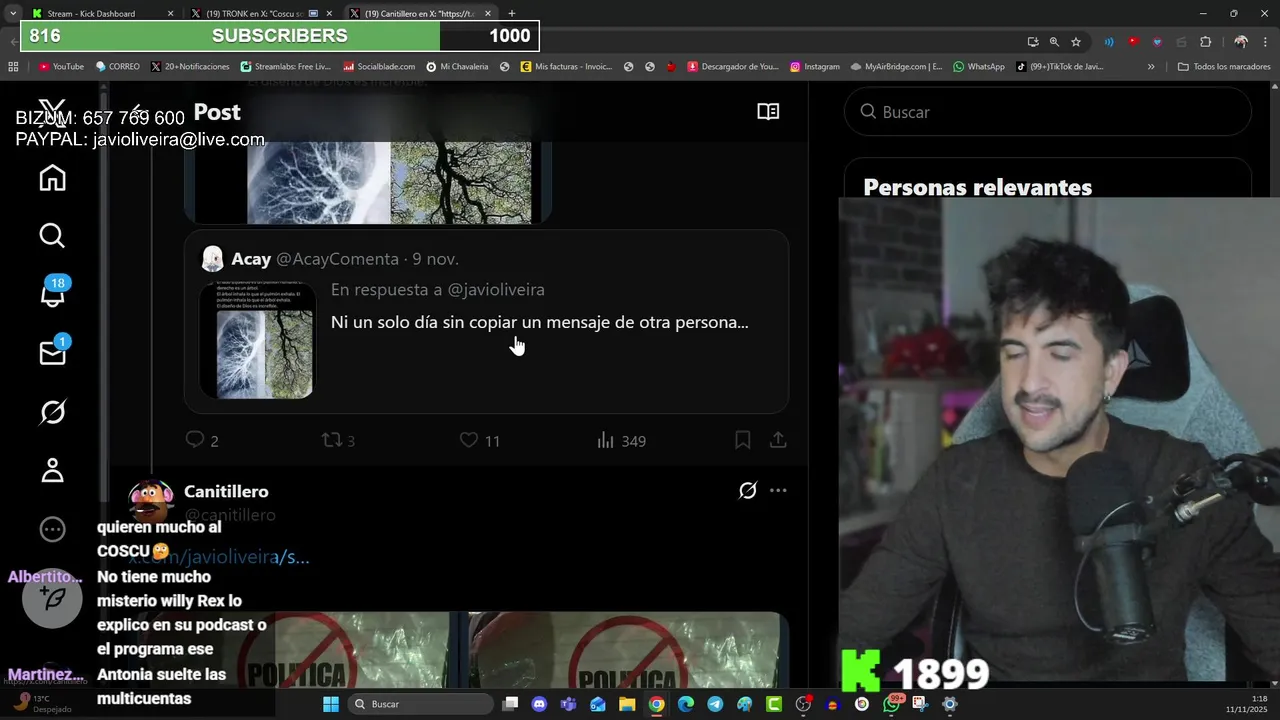Open three-dot menu on Canitillero's post

[778, 490]
